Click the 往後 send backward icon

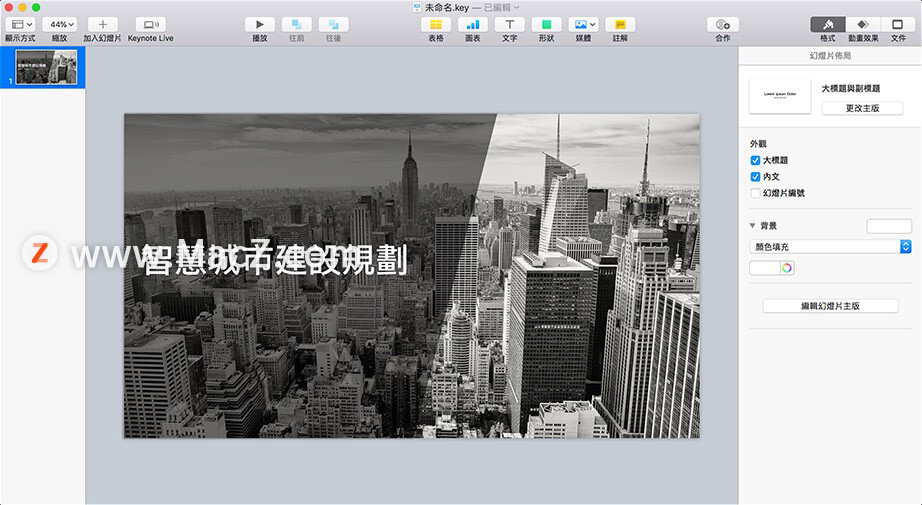click(333, 24)
